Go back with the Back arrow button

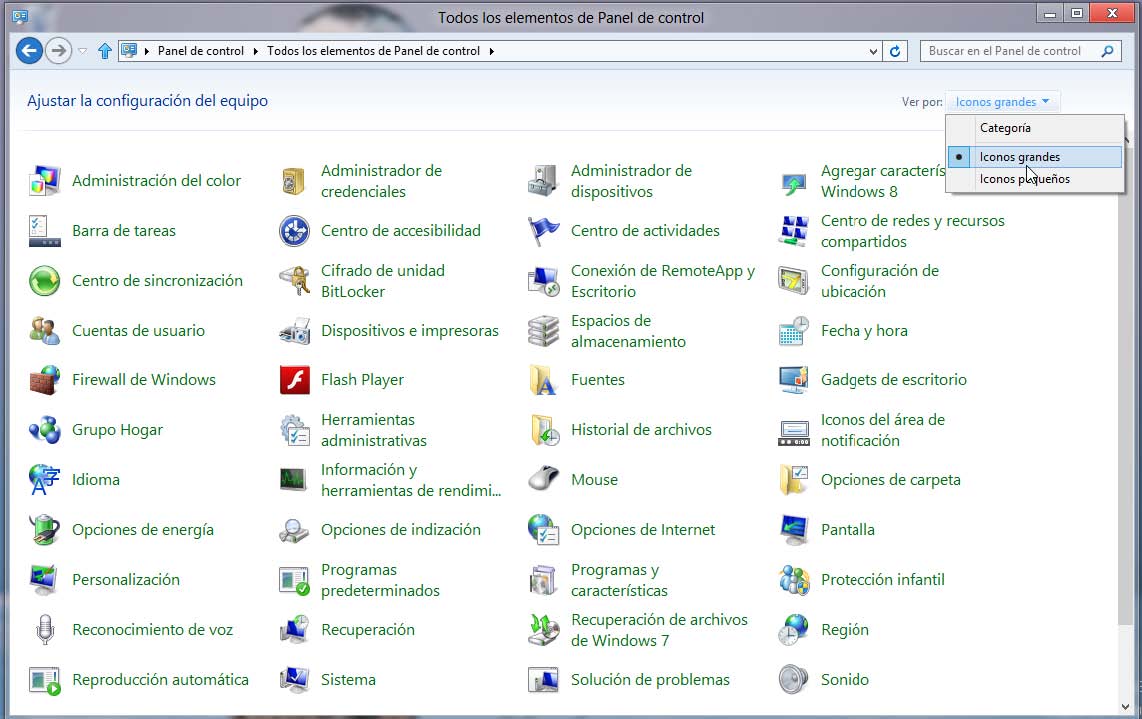coord(29,51)
